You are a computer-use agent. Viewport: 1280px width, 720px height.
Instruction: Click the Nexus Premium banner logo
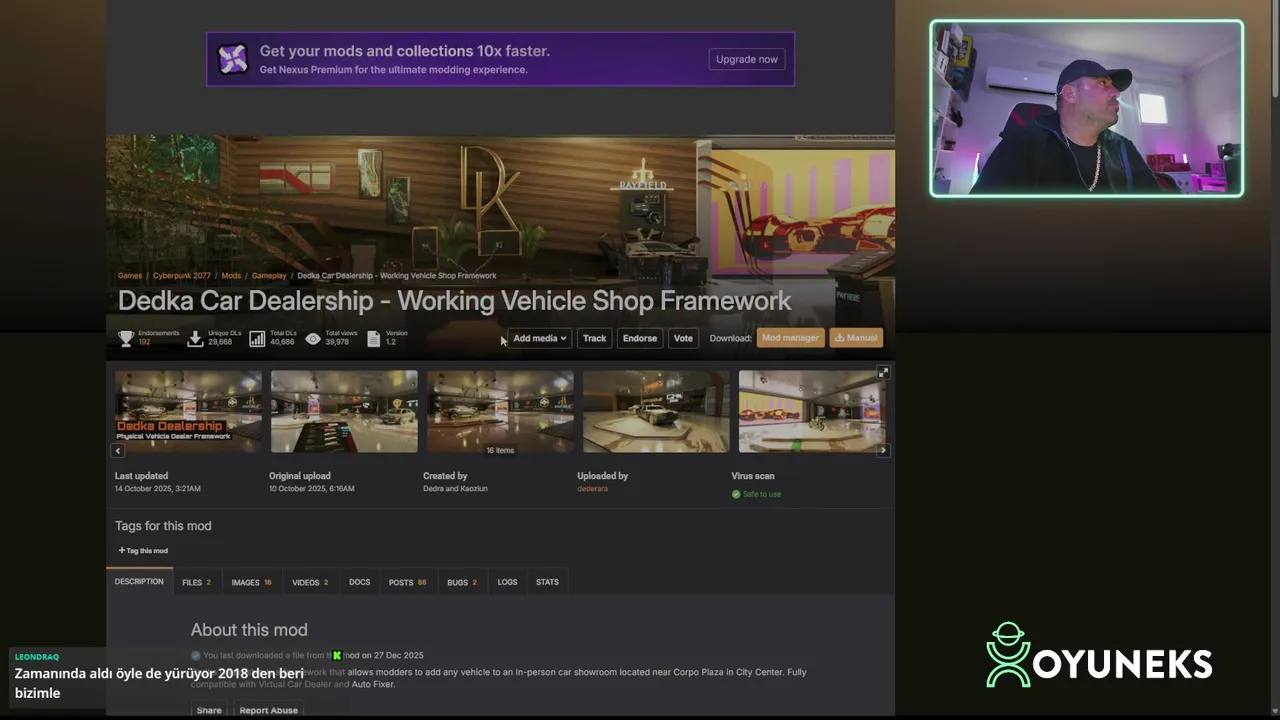coord(233,59)
